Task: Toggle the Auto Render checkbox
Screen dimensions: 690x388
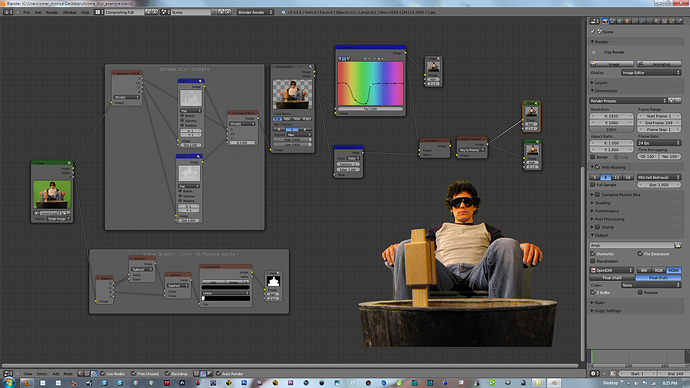Action: coord(219,373)
